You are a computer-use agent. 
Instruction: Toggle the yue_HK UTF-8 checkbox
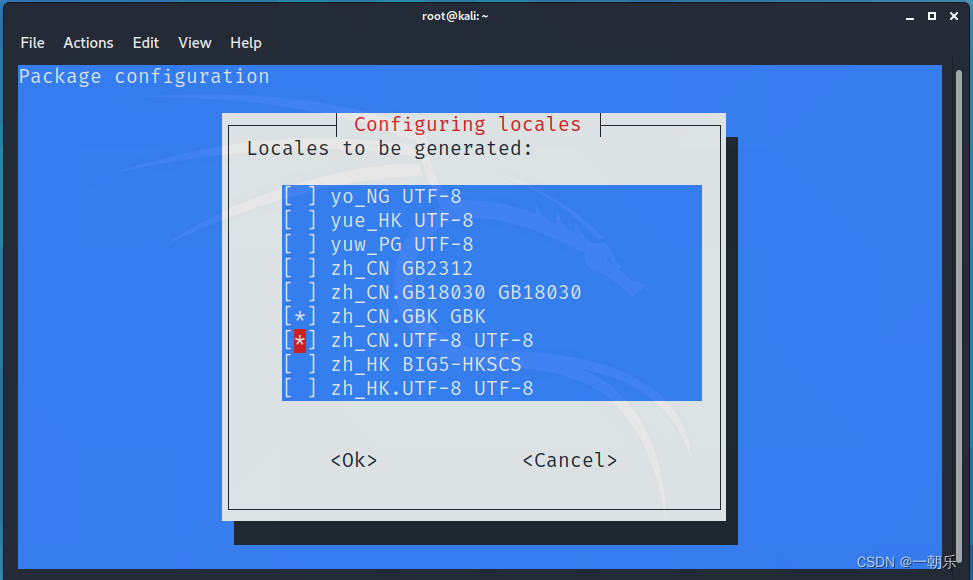coord(300,221)
